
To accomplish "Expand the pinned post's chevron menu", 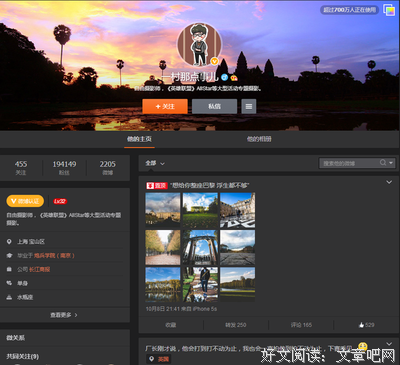I will (x=389, y=182).
